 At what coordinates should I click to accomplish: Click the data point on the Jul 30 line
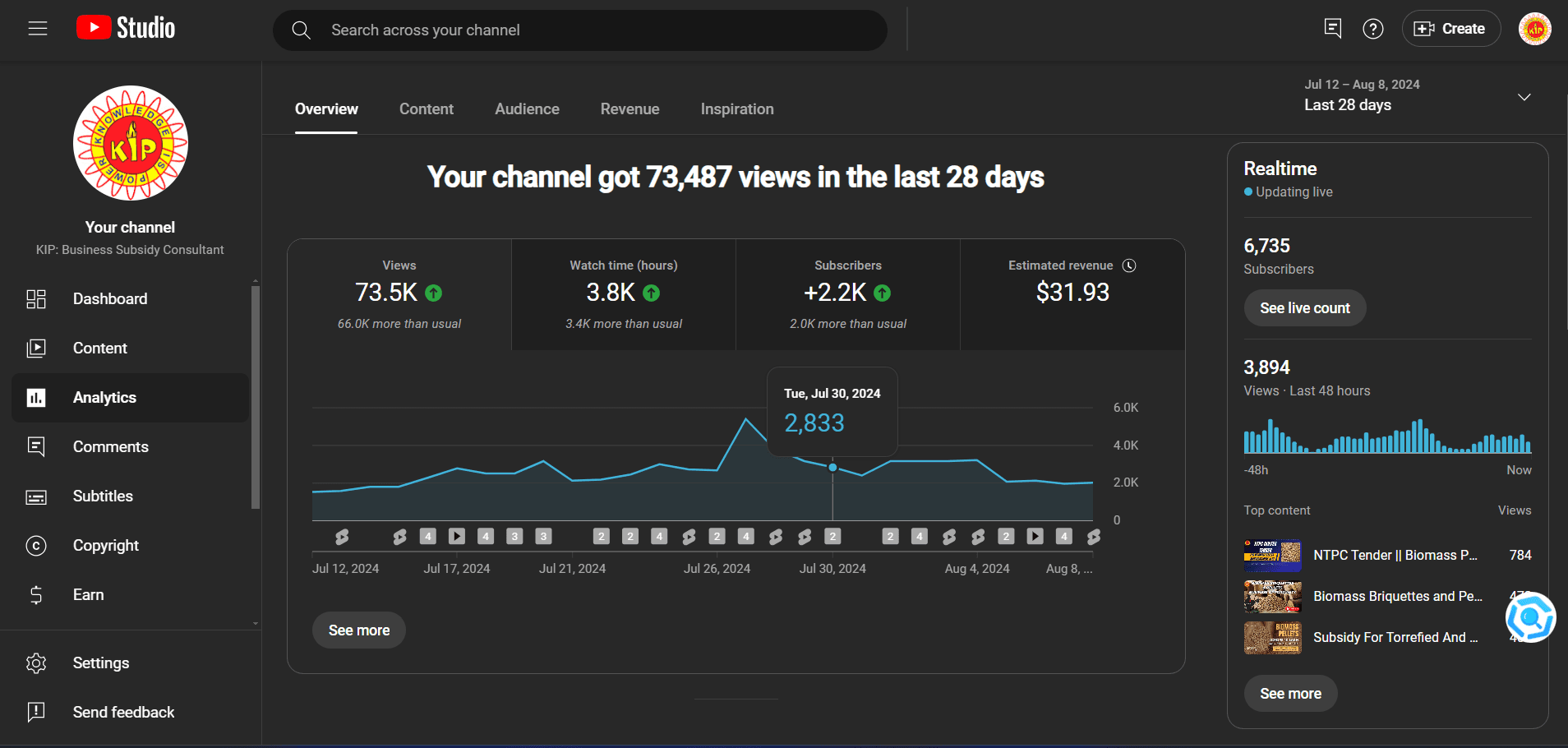(x=832, y=468)
